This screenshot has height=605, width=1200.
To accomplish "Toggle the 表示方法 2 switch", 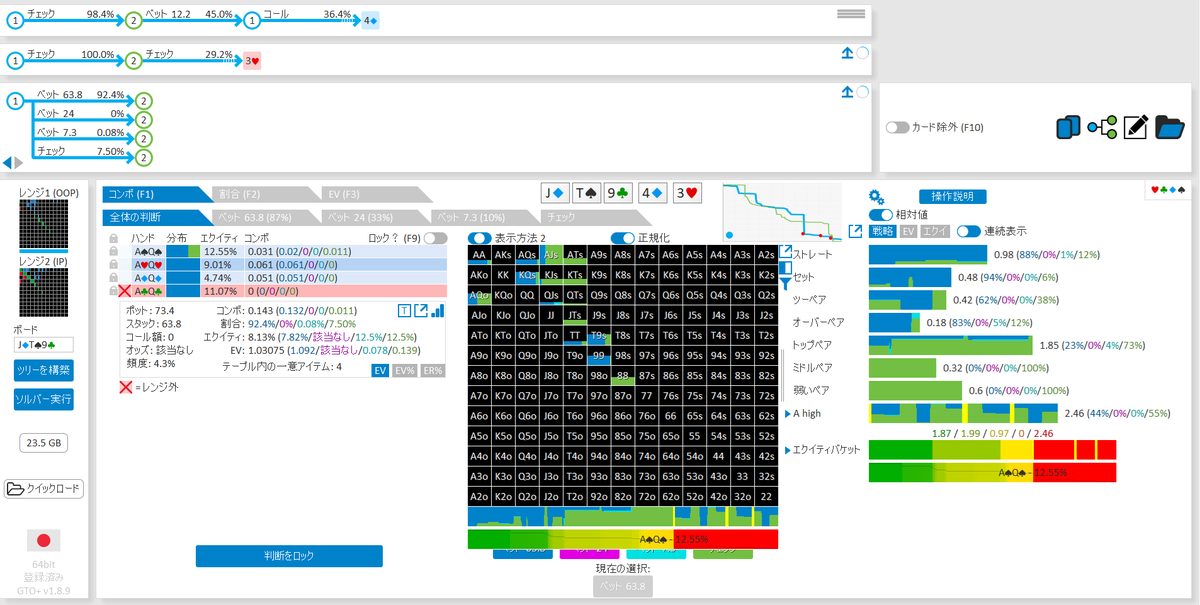I will point(479,238).
